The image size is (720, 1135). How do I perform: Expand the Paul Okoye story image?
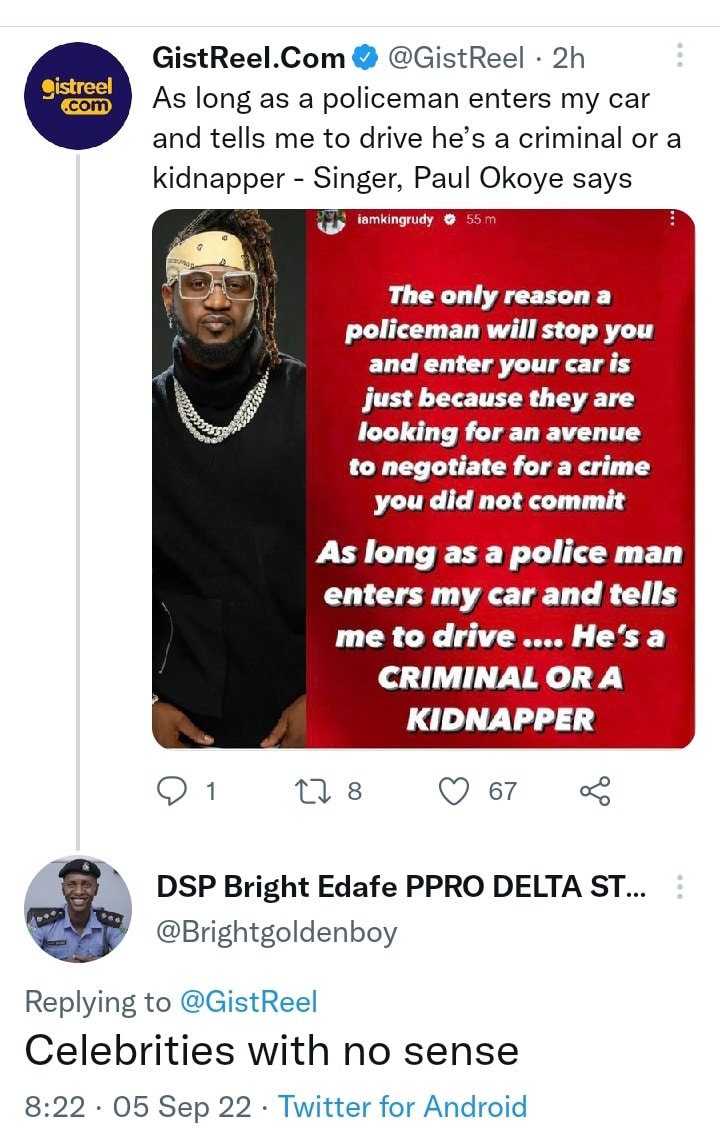423,480
